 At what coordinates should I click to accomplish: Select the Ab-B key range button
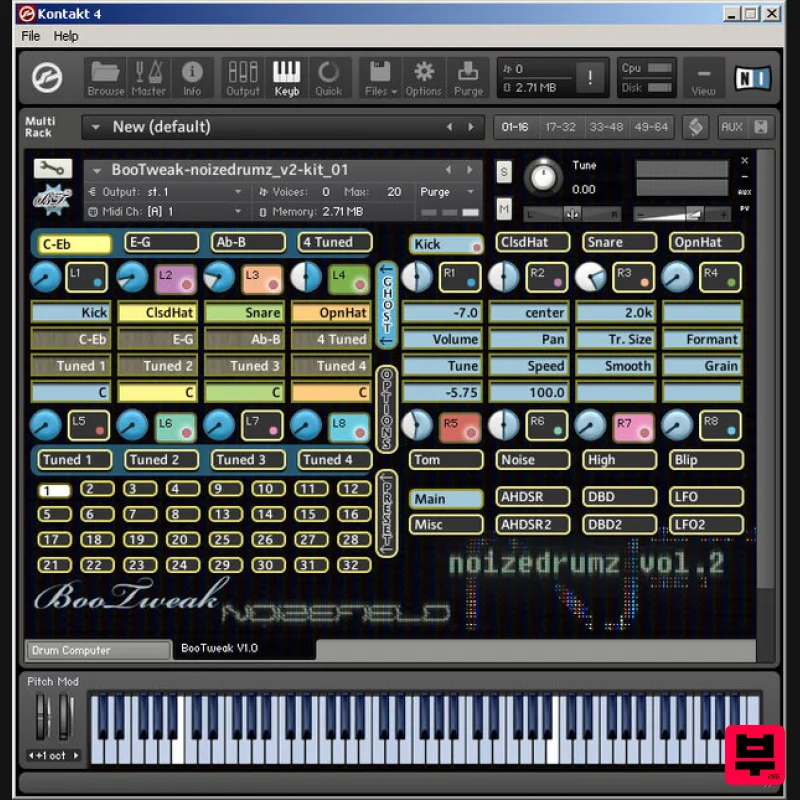[x=248, y=242]
